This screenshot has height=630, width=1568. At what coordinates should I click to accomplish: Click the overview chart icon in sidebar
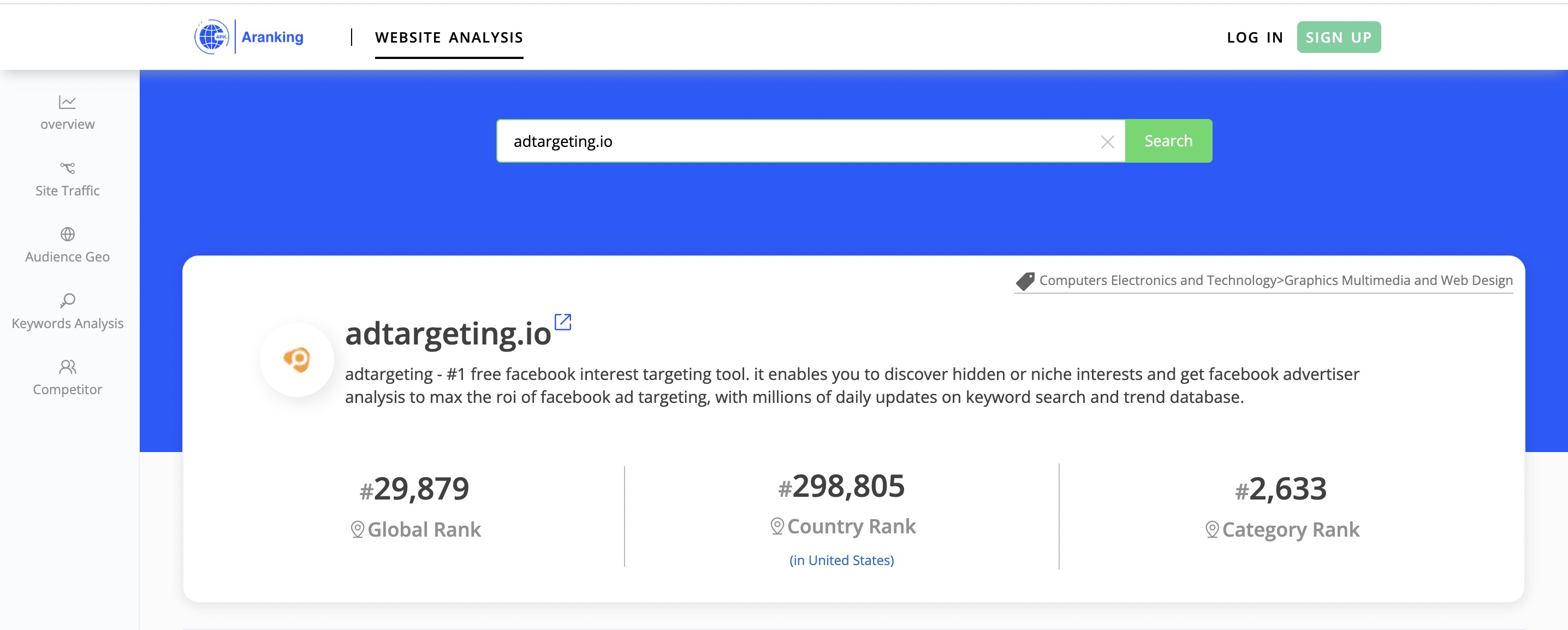[x=67, y=102]
